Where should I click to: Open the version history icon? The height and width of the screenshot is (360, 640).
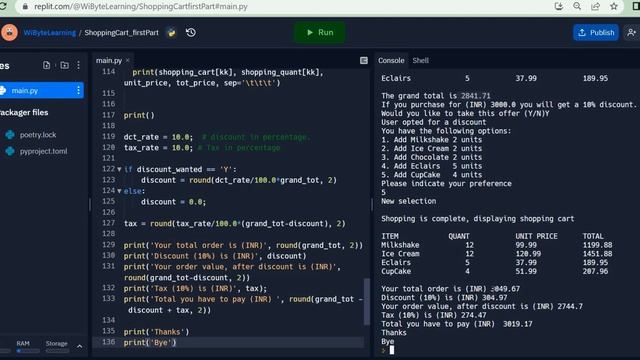pos(191,32)
